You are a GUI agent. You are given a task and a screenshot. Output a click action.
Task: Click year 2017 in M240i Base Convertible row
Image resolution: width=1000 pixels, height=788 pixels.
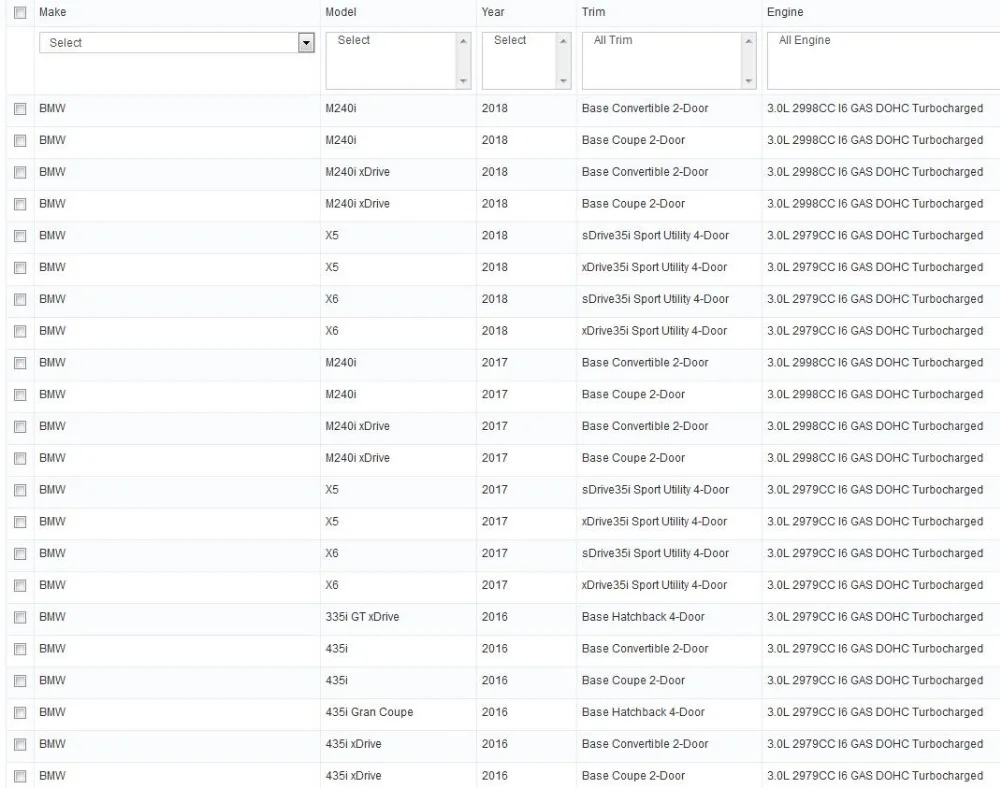point(494,363)
